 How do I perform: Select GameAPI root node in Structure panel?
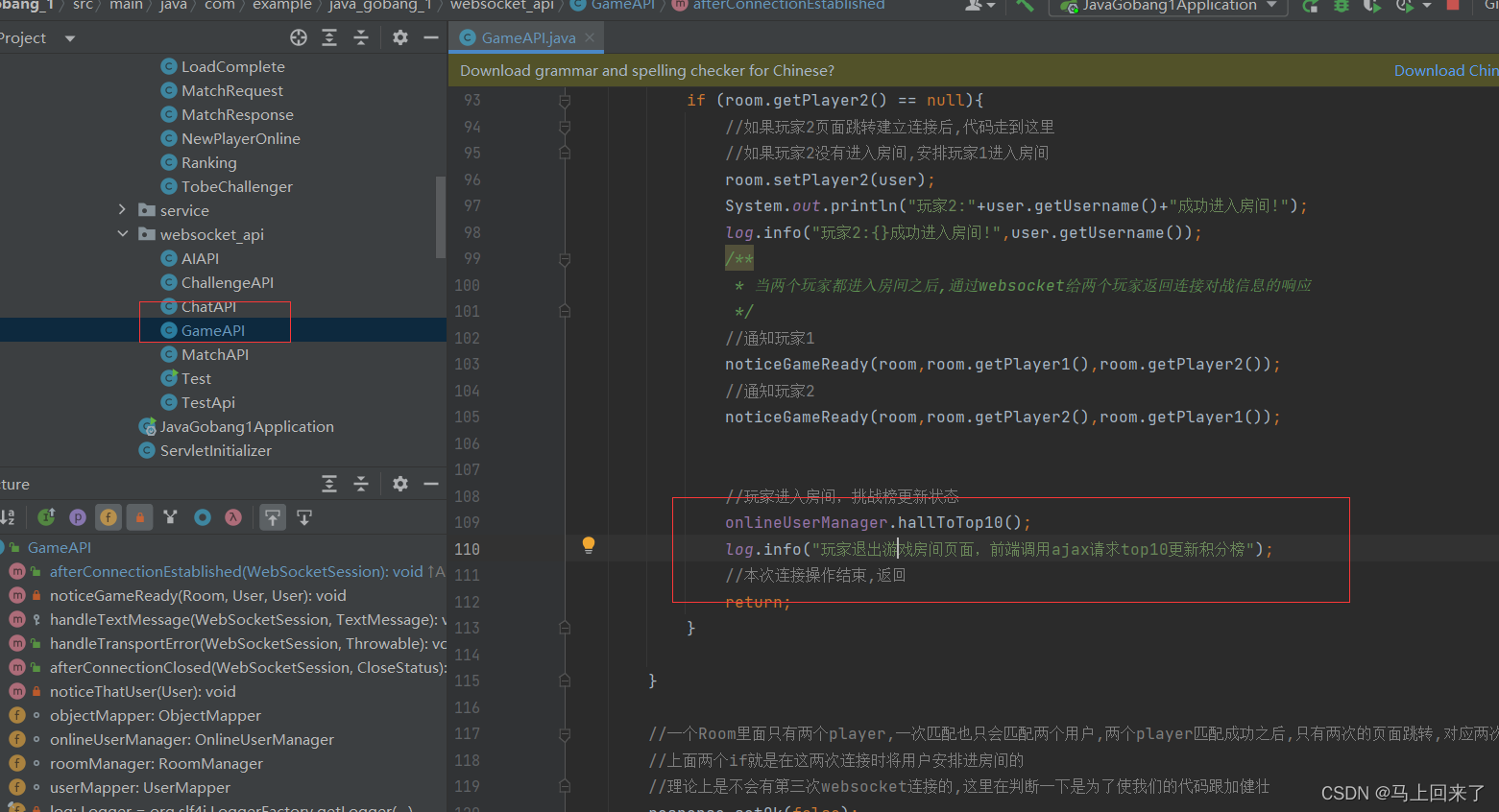[x=60, y=547]
